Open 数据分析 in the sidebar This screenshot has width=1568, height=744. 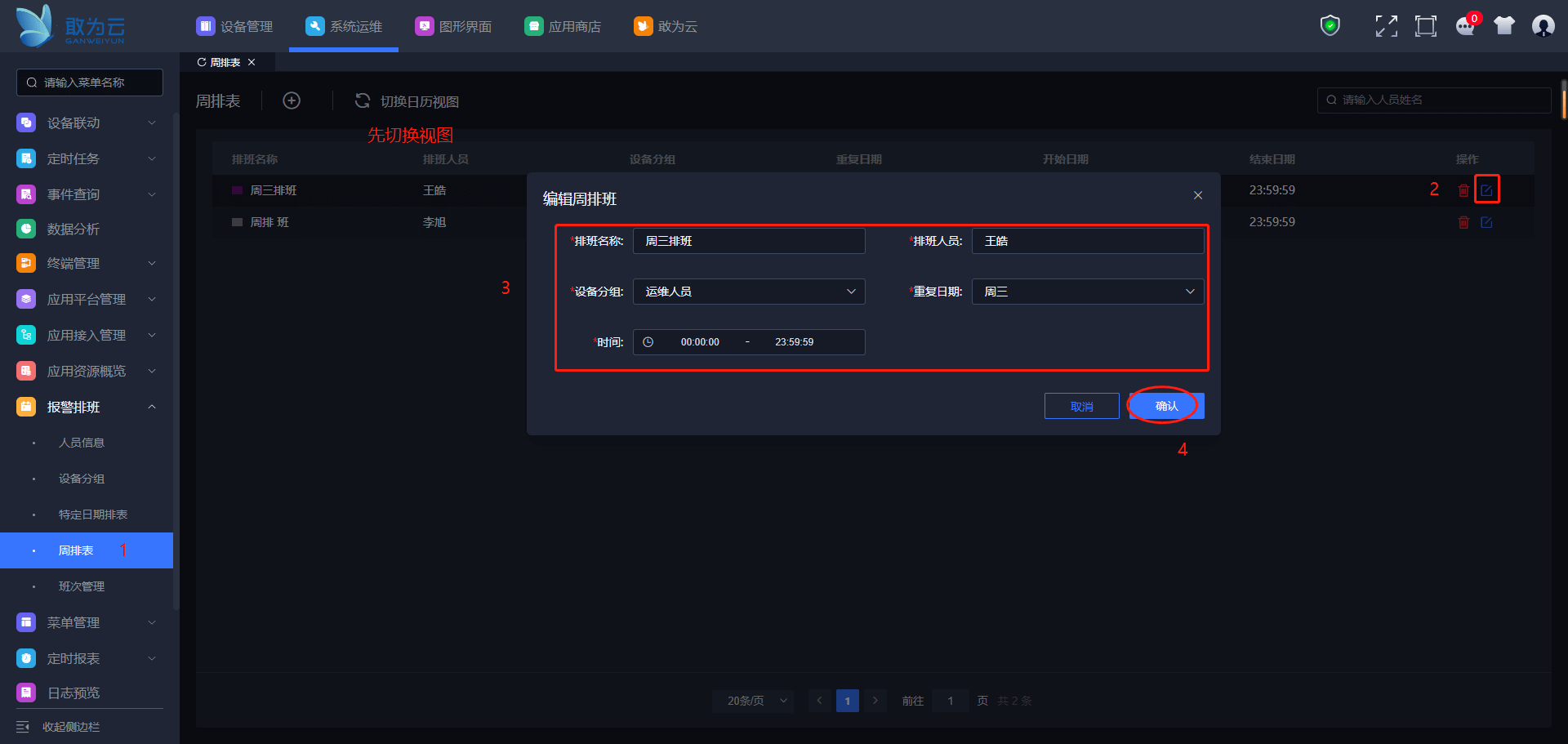point(73,229)
